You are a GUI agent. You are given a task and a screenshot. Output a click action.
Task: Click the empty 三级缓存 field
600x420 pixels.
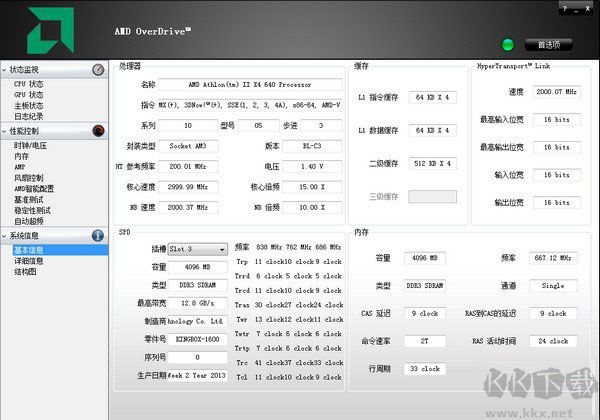(x=432, y=197)
